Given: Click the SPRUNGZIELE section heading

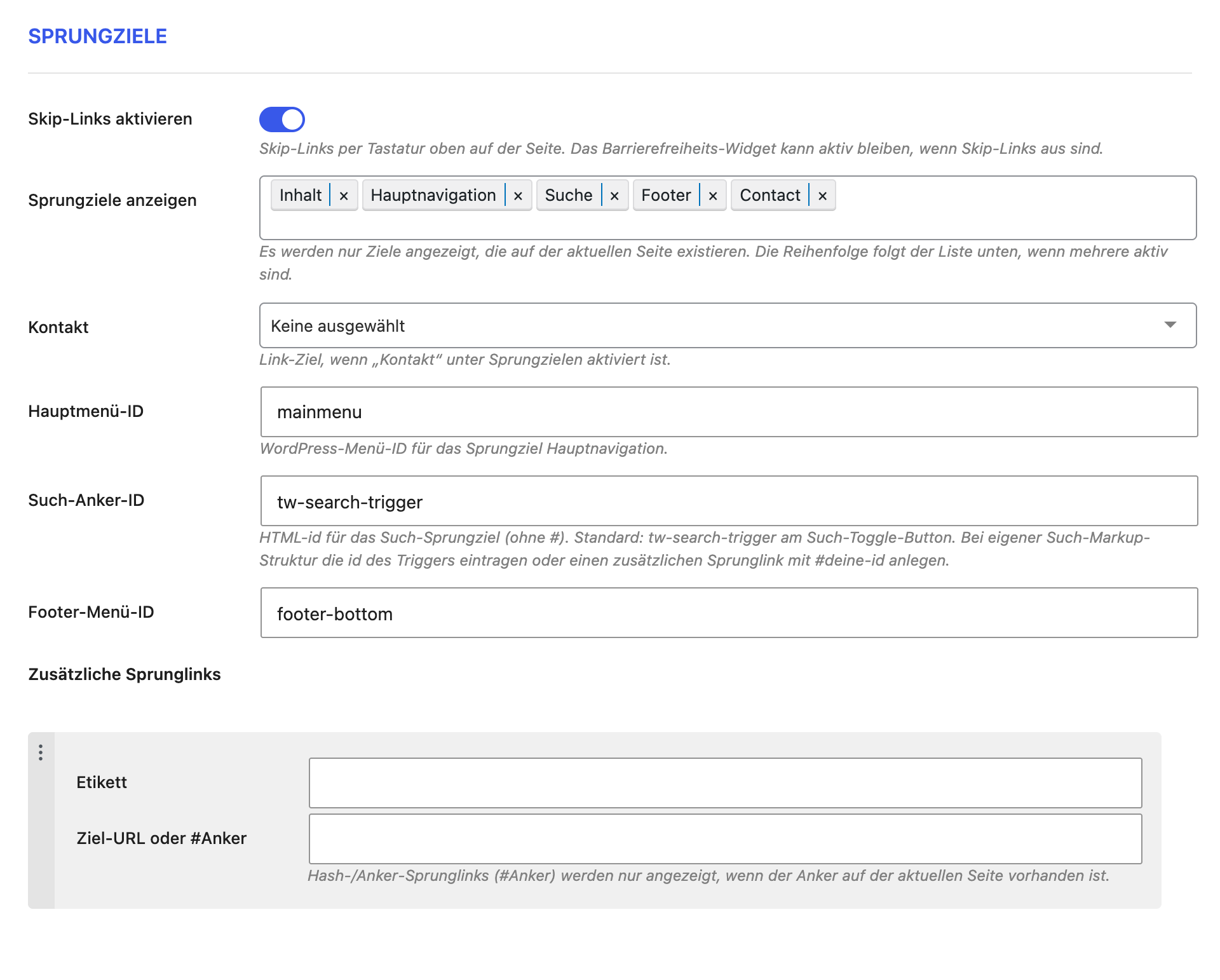Looking at the screenshot, I should click(97, 36).
